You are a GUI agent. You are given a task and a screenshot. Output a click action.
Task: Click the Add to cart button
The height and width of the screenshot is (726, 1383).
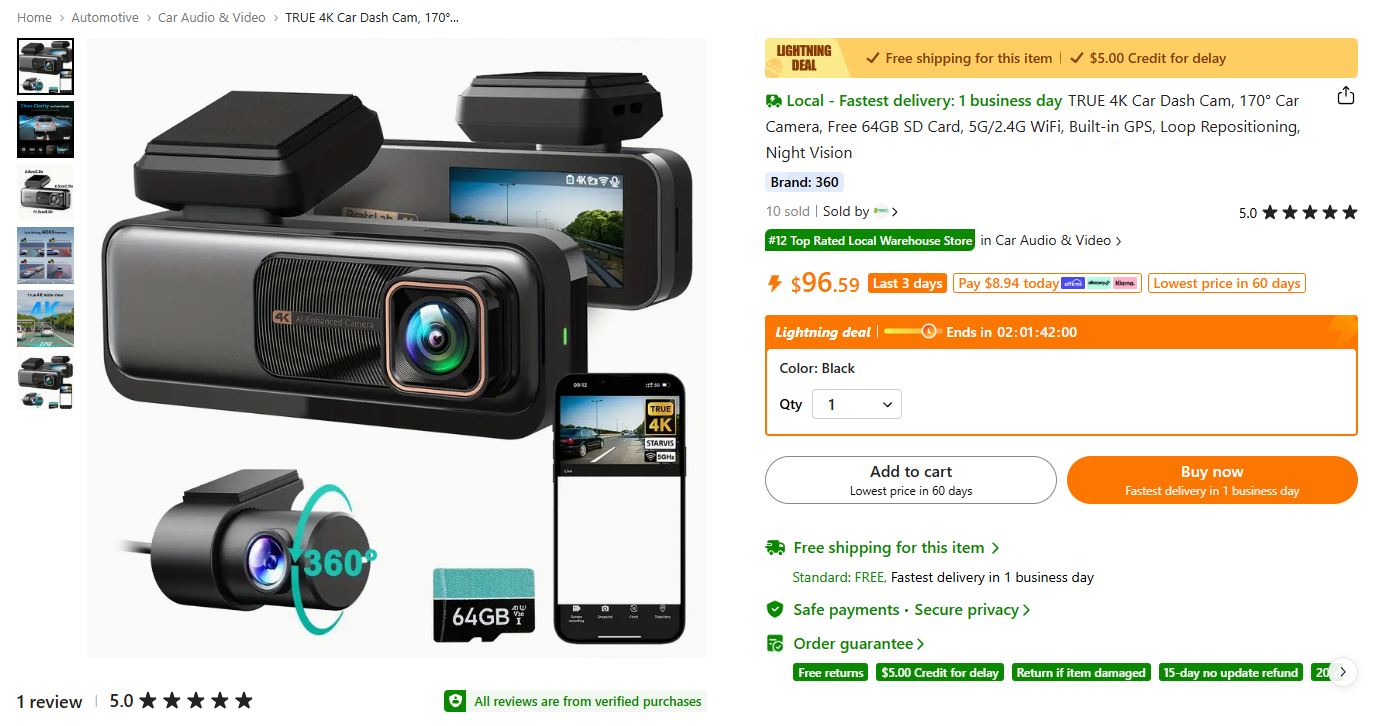(x=911, y=480)
